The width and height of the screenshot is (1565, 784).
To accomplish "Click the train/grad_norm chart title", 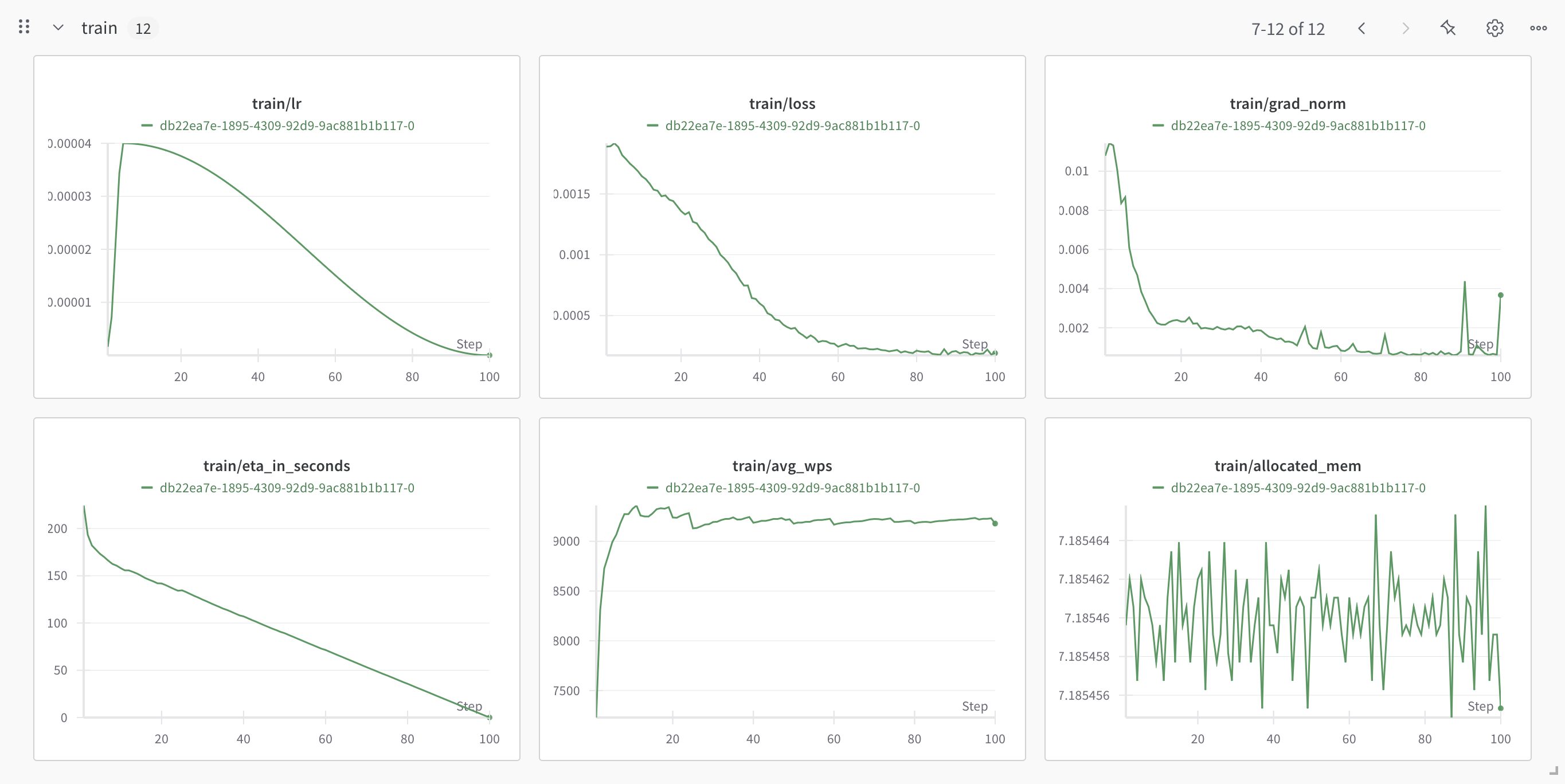I will click(1288, 104).
